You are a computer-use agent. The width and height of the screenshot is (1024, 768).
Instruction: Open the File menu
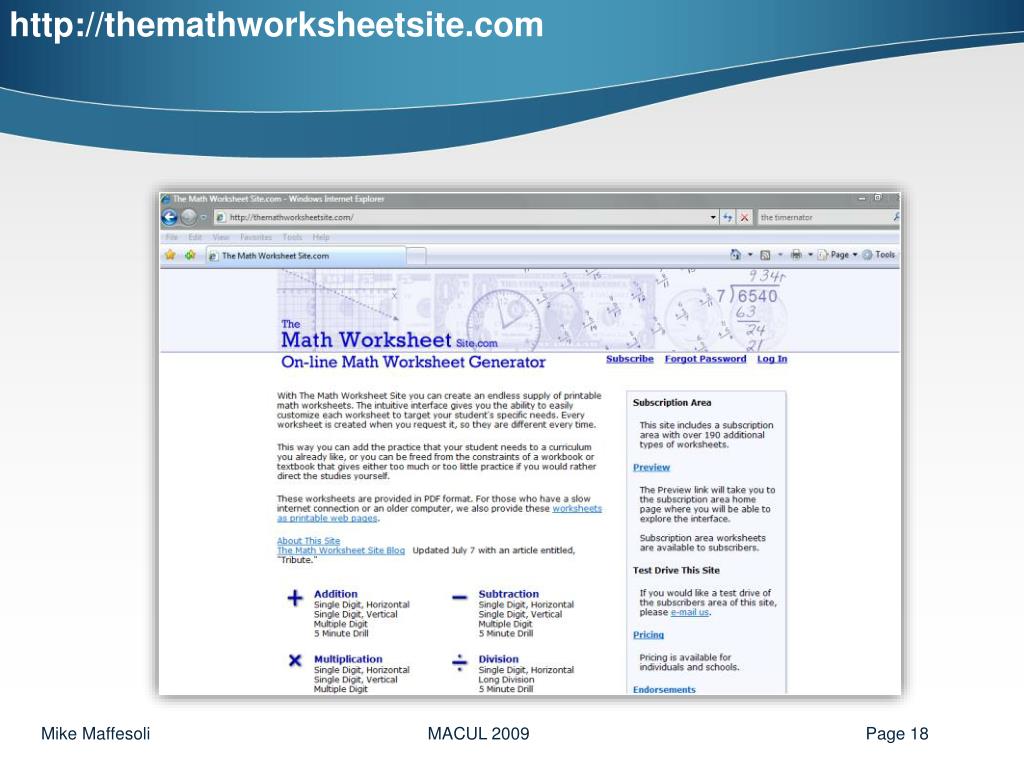[x=172, y=237]
